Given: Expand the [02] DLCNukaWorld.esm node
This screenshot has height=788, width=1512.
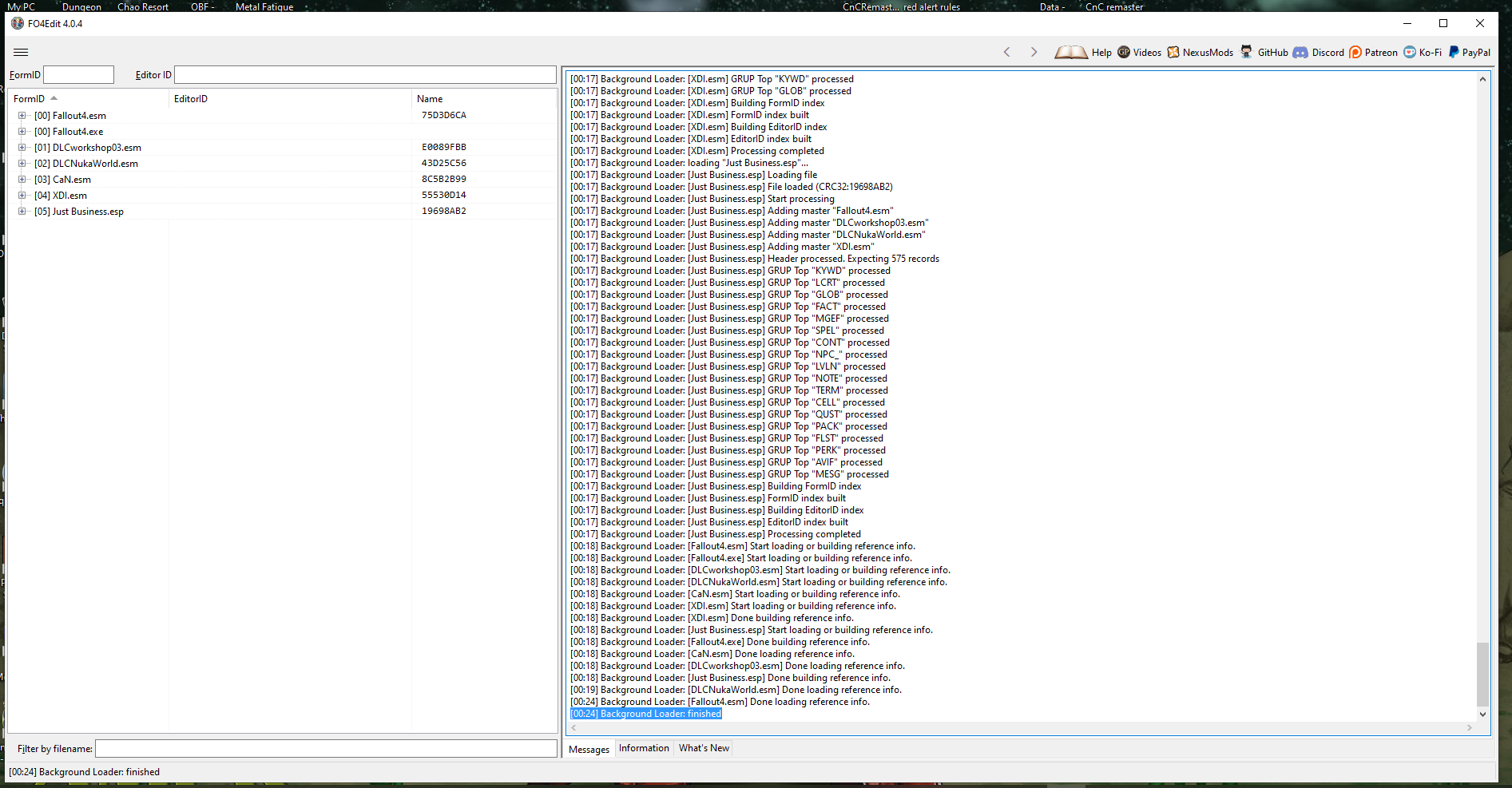Looking at the screenshot, I should click(x=22, y=163).
